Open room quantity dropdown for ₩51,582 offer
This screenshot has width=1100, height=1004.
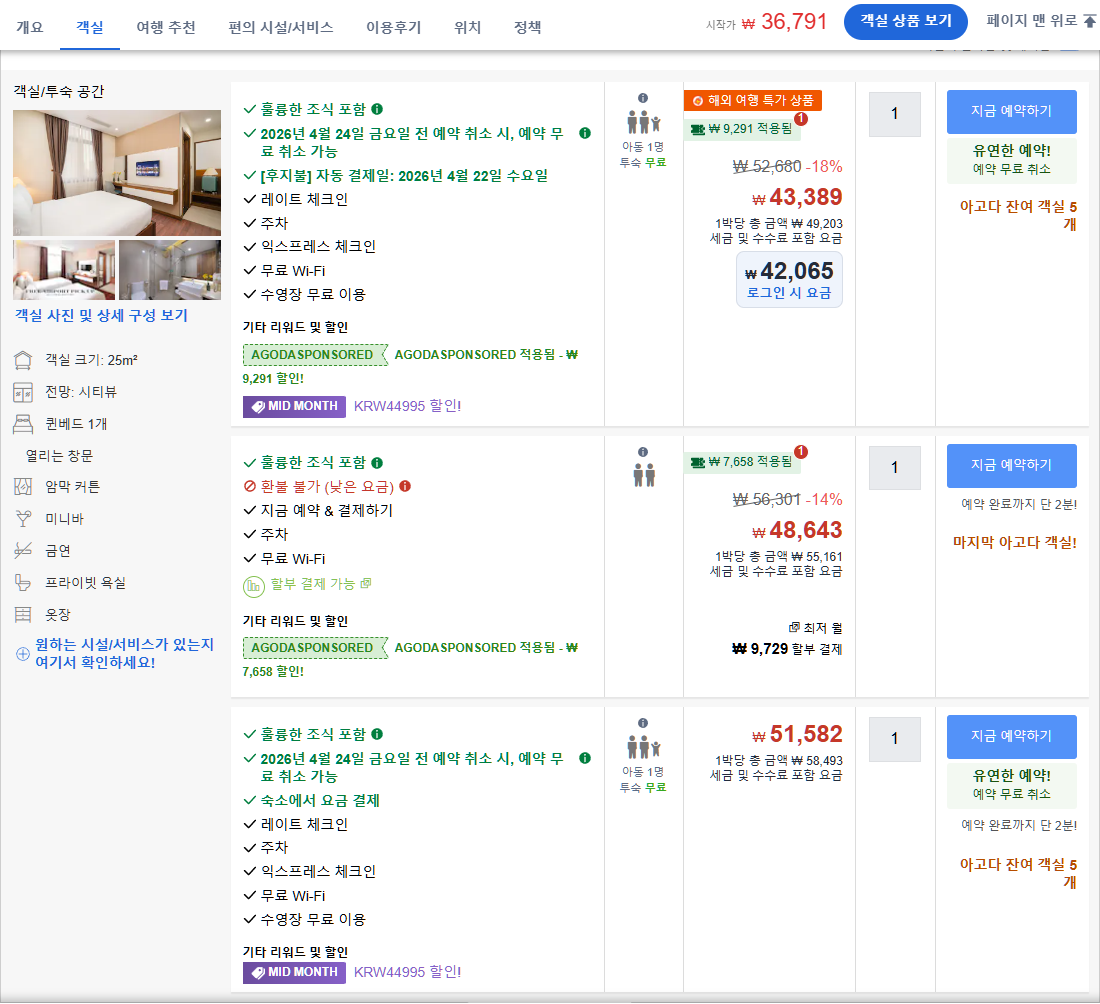click(x=894, y=739)
